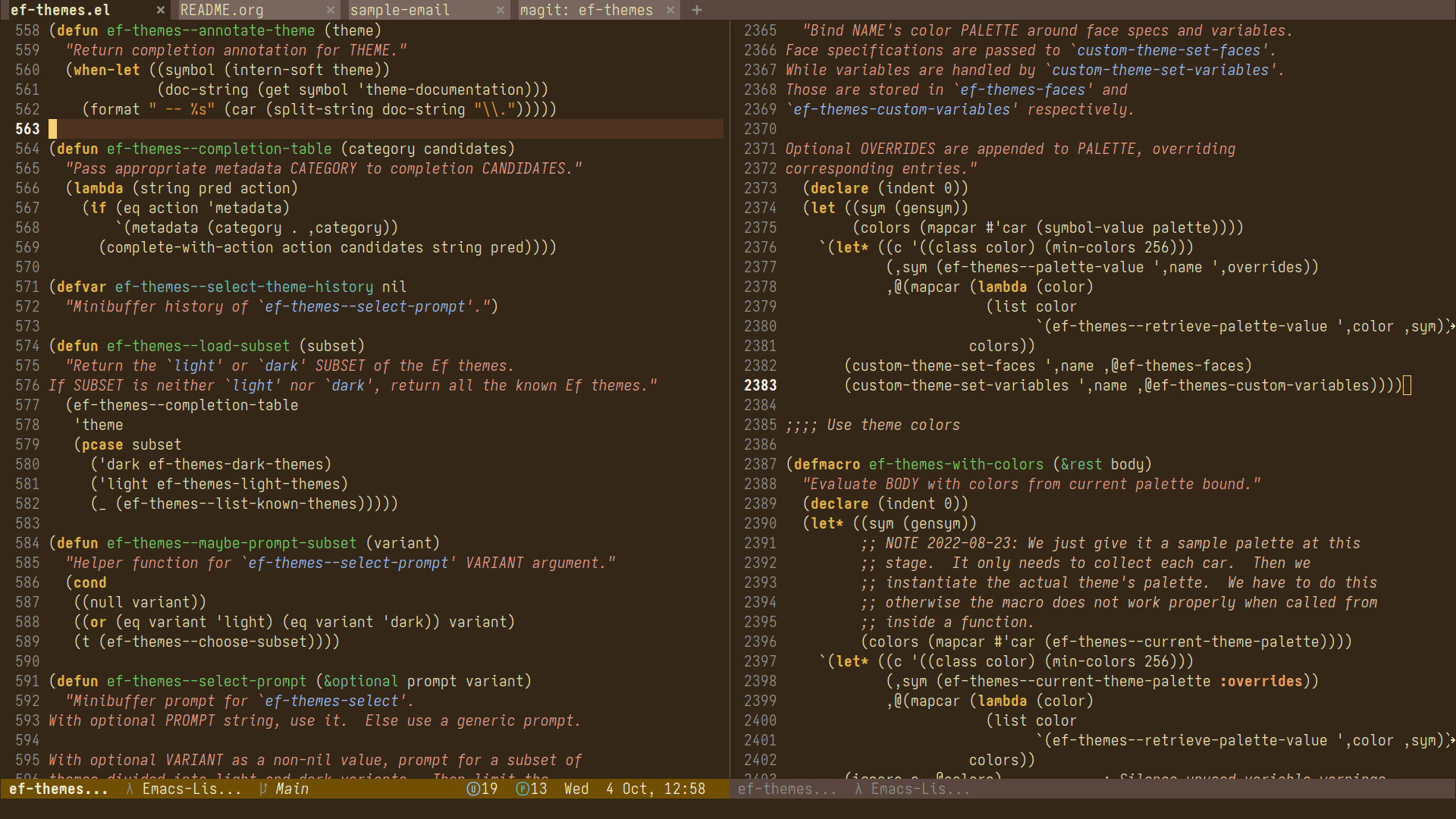Click the pcase keyword on line 579
This screenshot has width=1456, height=819.
tap(102, 444)
